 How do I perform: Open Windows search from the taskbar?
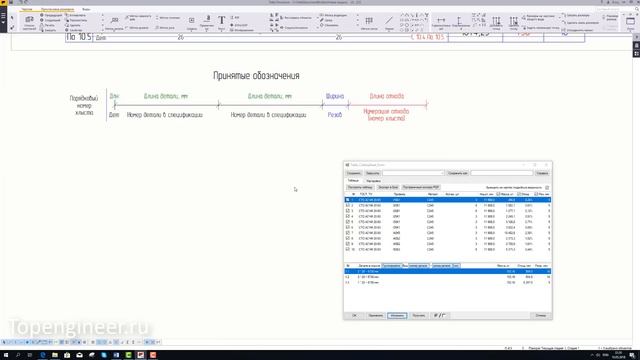pyautogui.click(x=18, y=355)
